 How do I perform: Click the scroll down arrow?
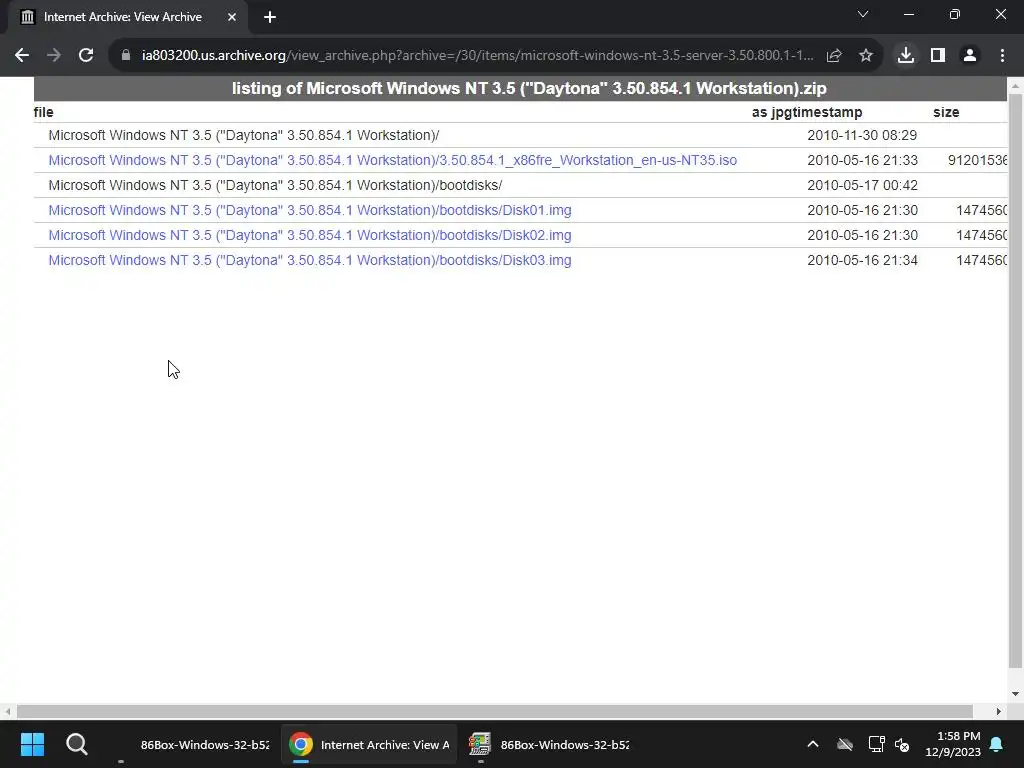(1015, 694)
